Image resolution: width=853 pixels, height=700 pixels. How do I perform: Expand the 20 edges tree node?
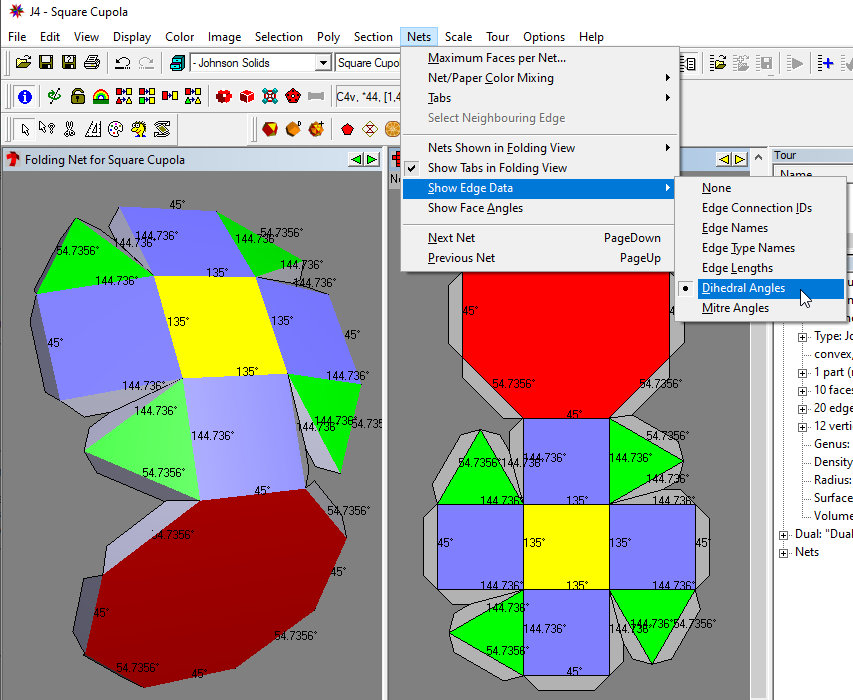pyautogui.click(x=802, y=409)
